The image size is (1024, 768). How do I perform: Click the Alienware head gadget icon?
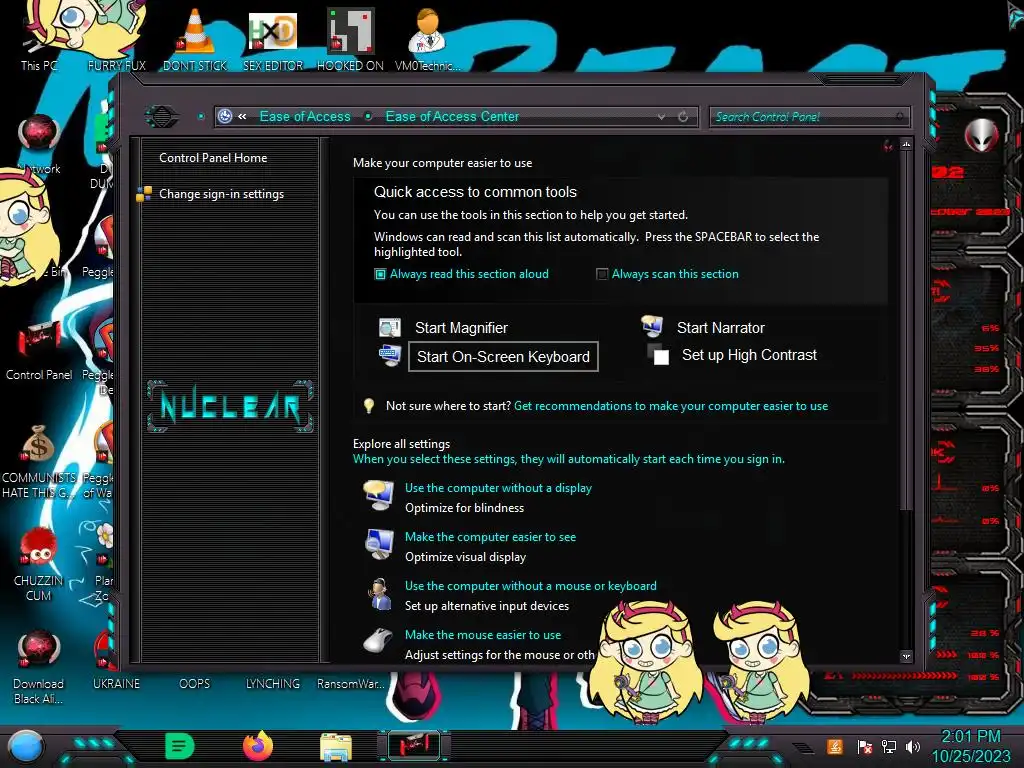982,135
